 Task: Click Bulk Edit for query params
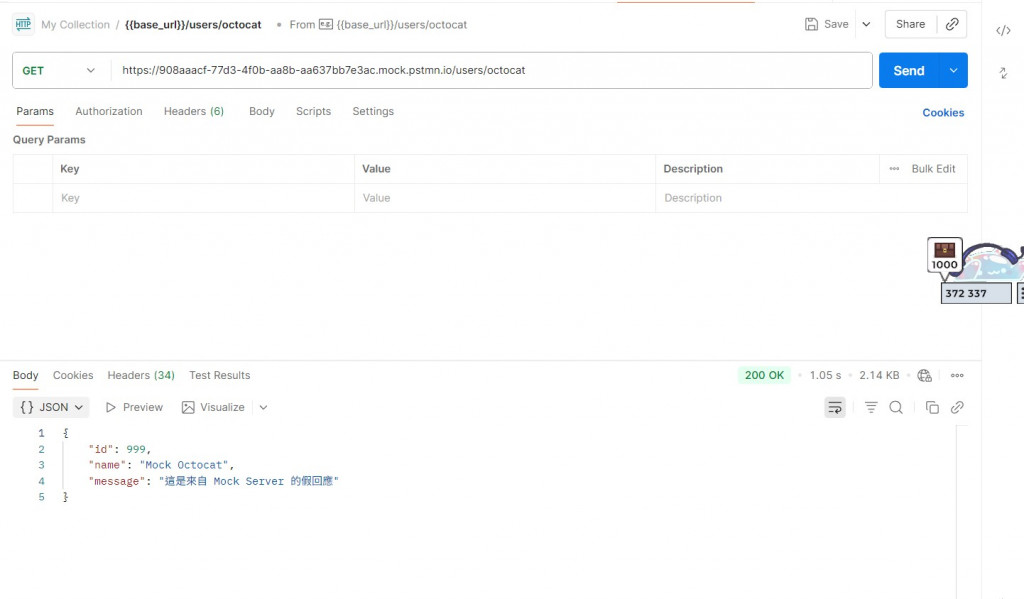pos(933,169)
